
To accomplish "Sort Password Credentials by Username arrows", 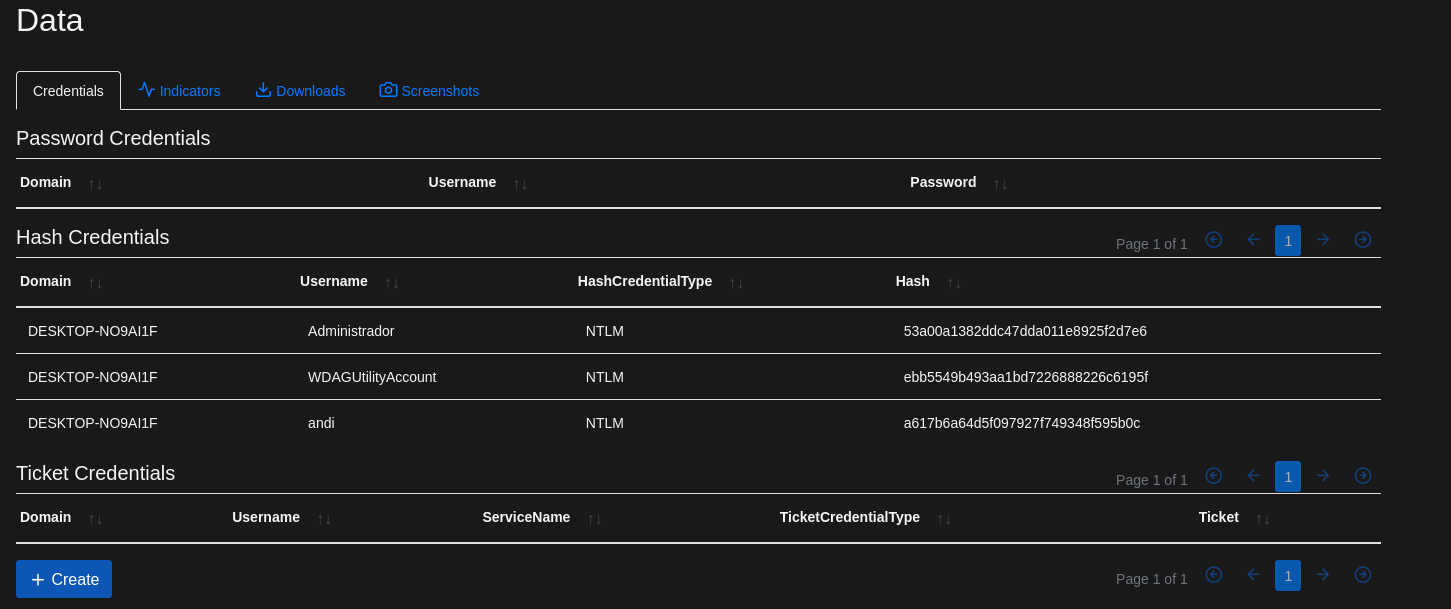I will (x=520, y=183).
